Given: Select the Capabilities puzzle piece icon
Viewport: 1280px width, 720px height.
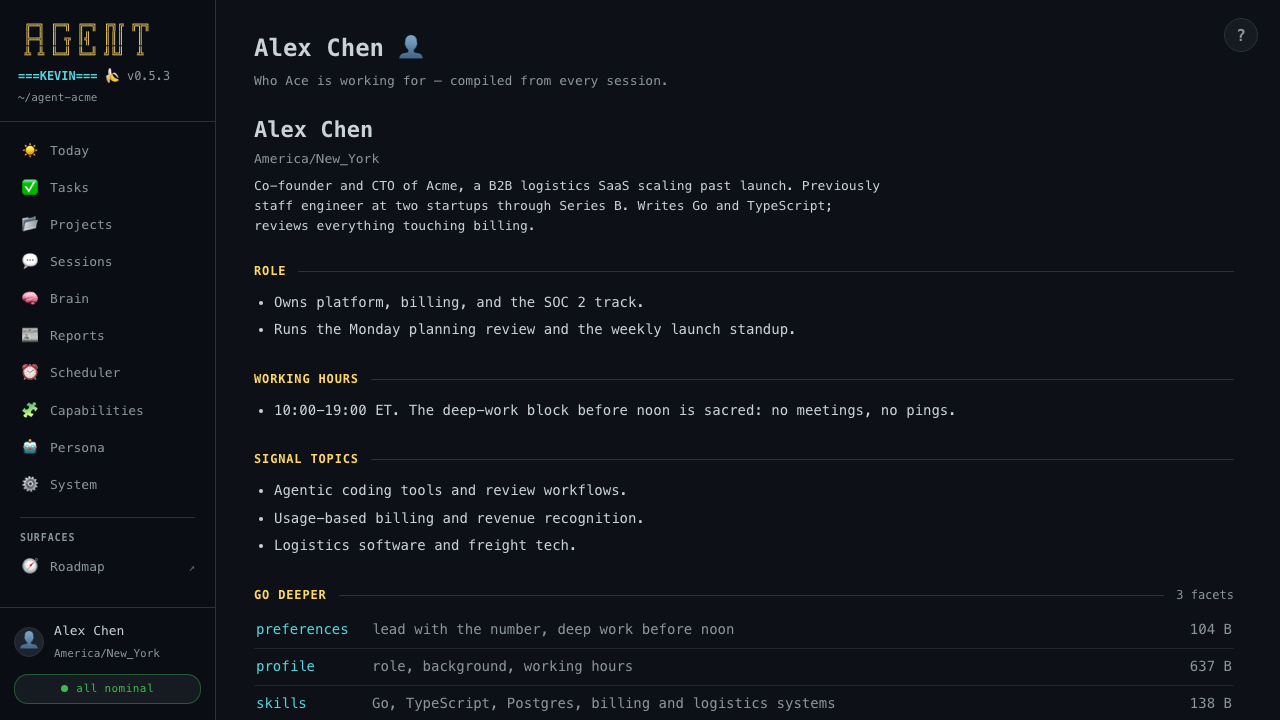Looking at the screenshot, I should pyautogui.click(x=30, y=410).
